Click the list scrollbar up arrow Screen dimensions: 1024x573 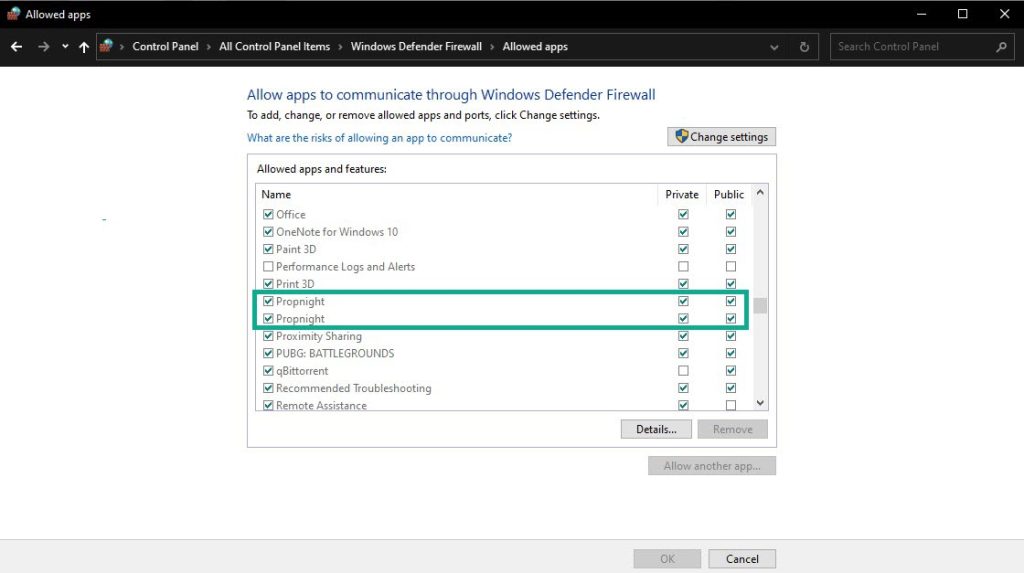click(x=760, y=193)
